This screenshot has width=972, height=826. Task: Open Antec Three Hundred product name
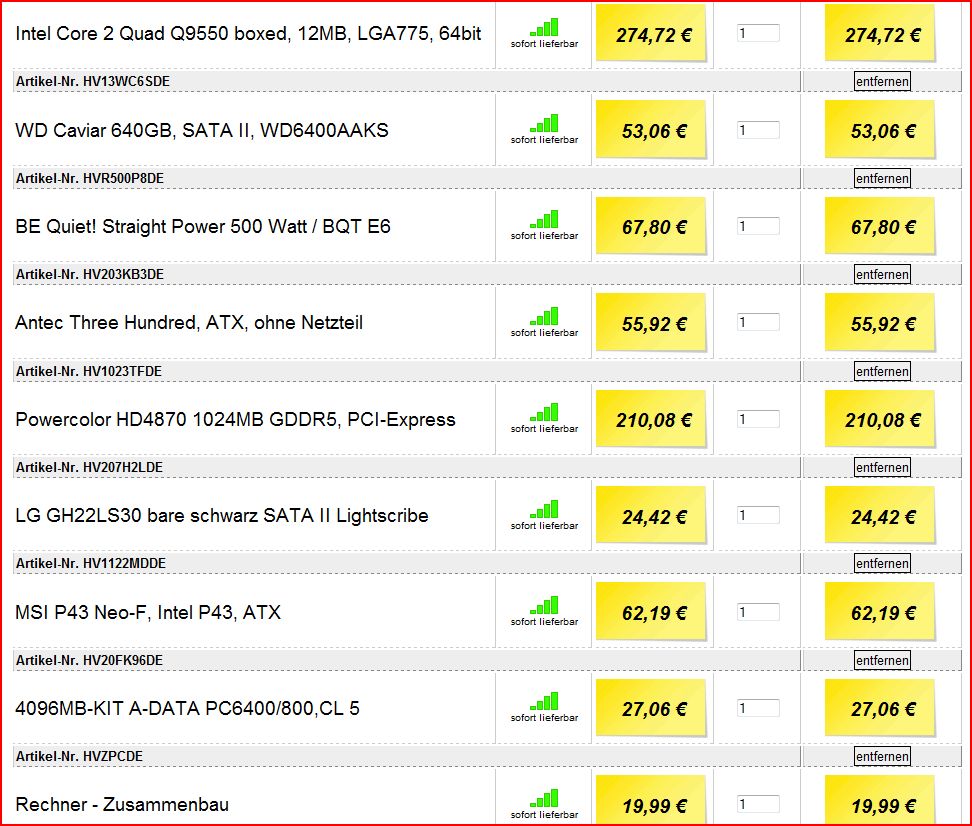[189, 322]
